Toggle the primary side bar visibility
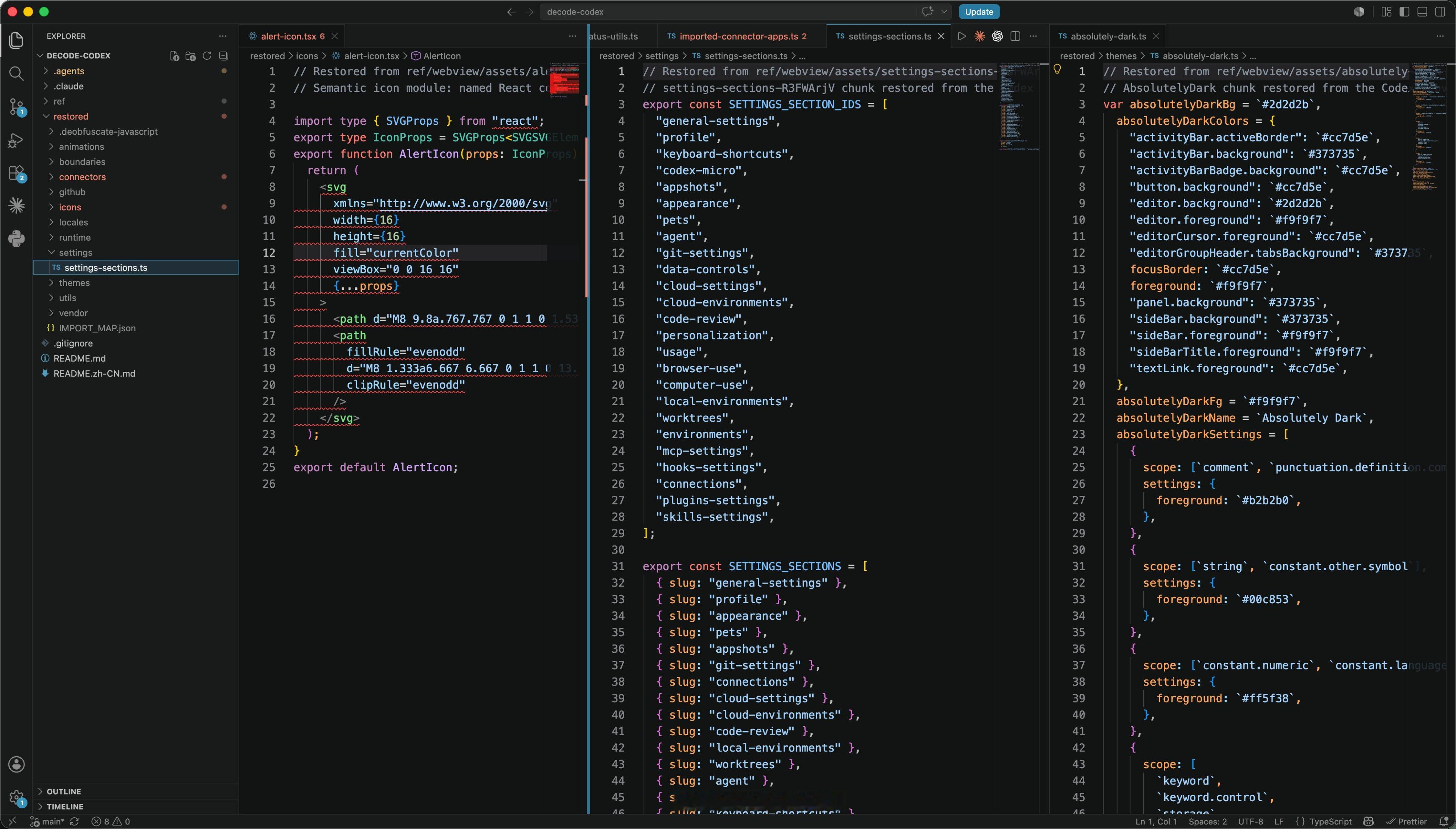This screenshot has width=1456, height=829. pyautogui.click(x=1404, y=12)
